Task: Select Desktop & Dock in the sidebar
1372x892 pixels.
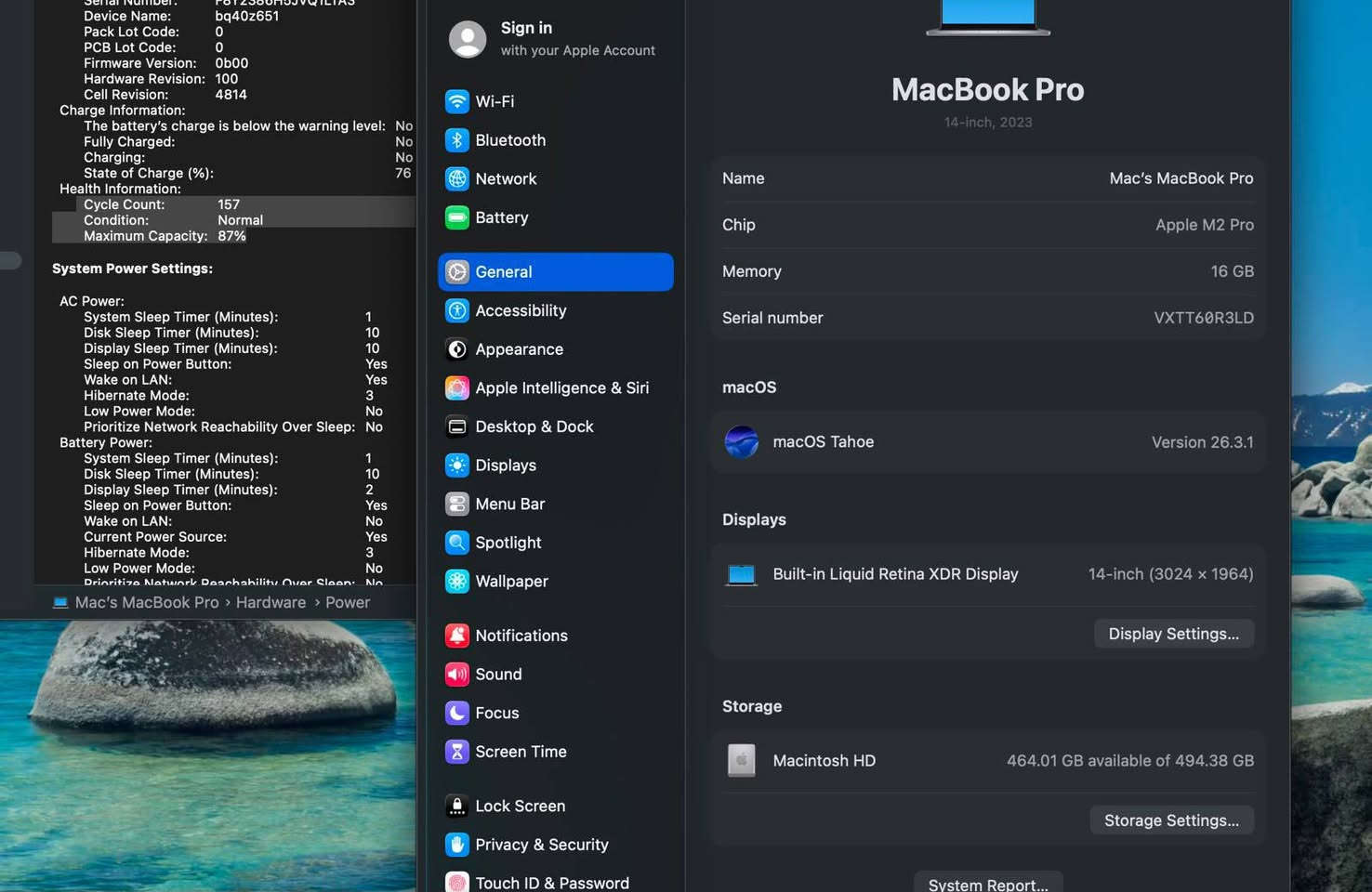Action: (x=556, y=426)
